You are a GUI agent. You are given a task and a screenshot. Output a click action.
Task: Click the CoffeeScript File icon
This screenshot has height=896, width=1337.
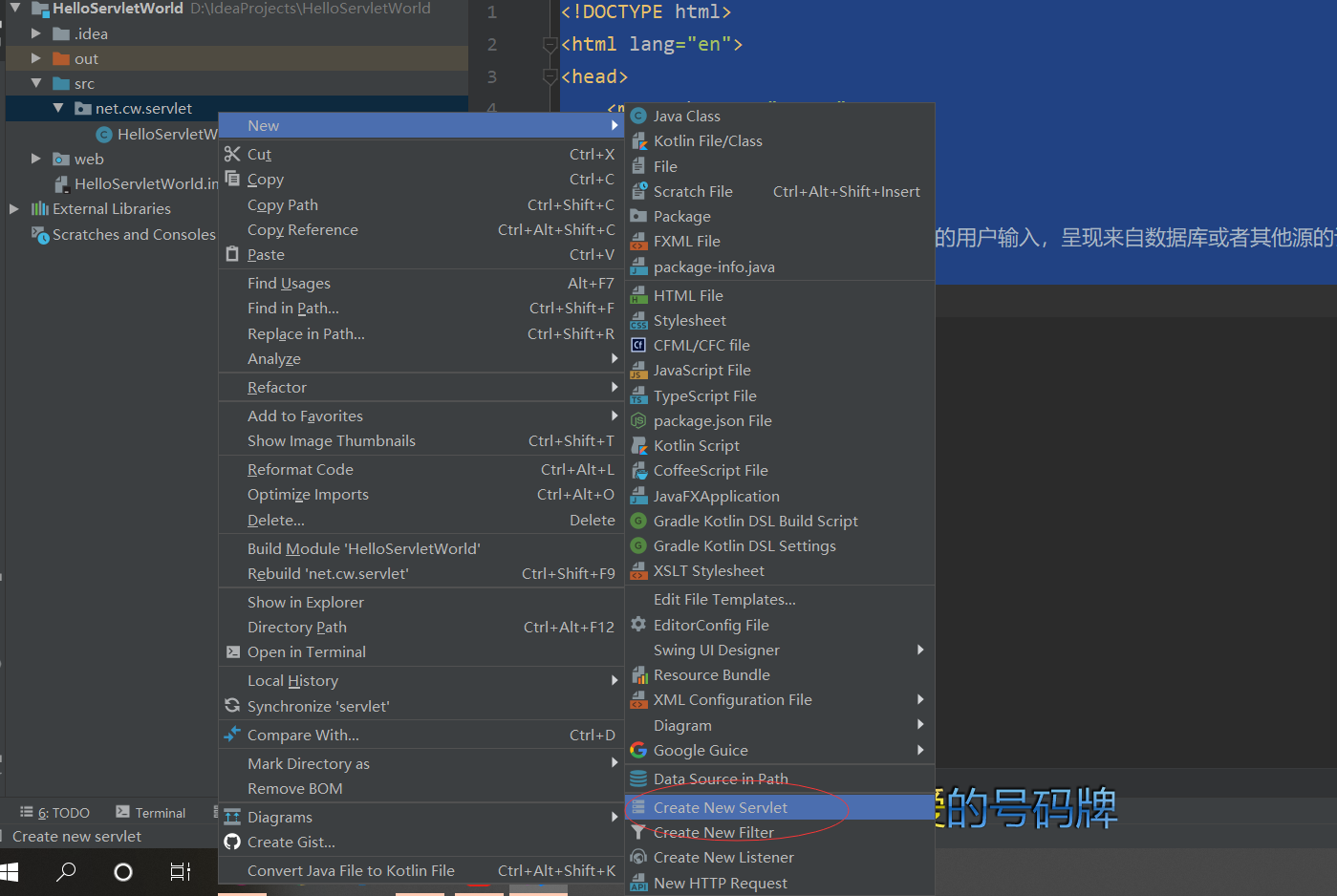[639, 470]
